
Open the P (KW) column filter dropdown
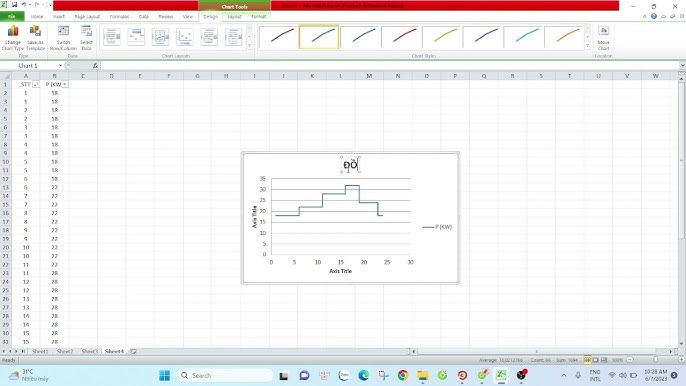point(65,84)
